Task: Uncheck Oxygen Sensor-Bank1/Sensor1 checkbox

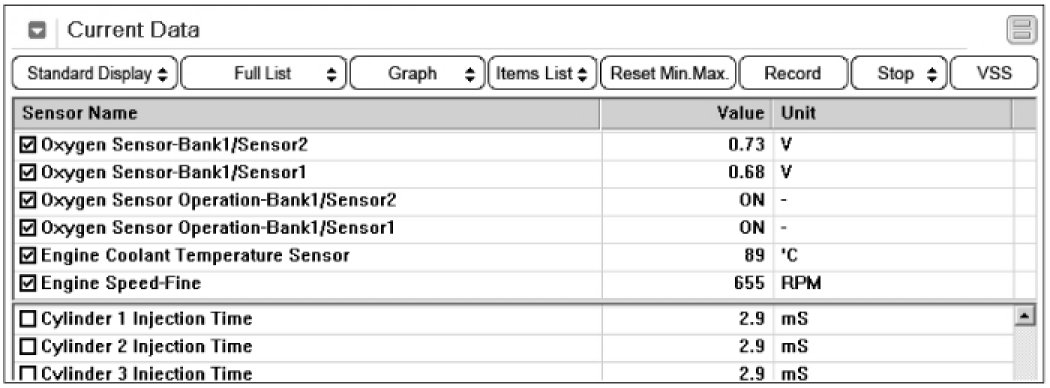Action: [28, 172]
